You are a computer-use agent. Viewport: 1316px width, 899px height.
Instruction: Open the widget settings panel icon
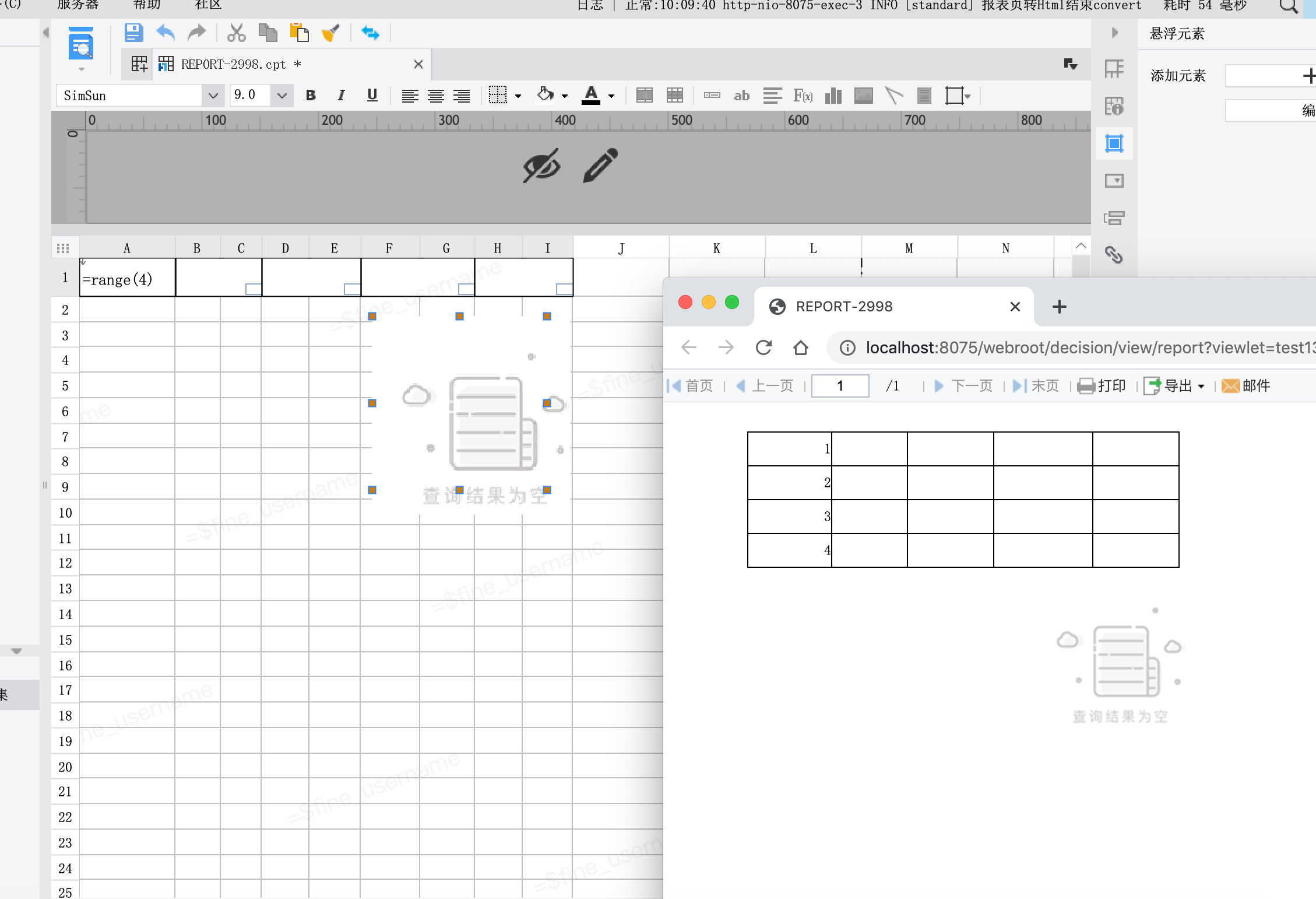point(1114,181)
